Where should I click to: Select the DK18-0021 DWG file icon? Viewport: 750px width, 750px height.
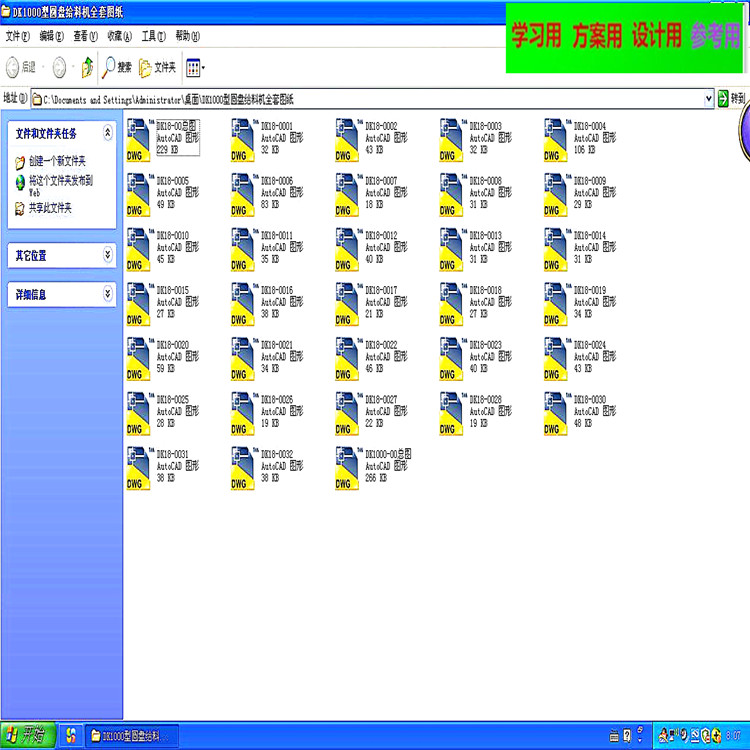[x=243, y=359]
